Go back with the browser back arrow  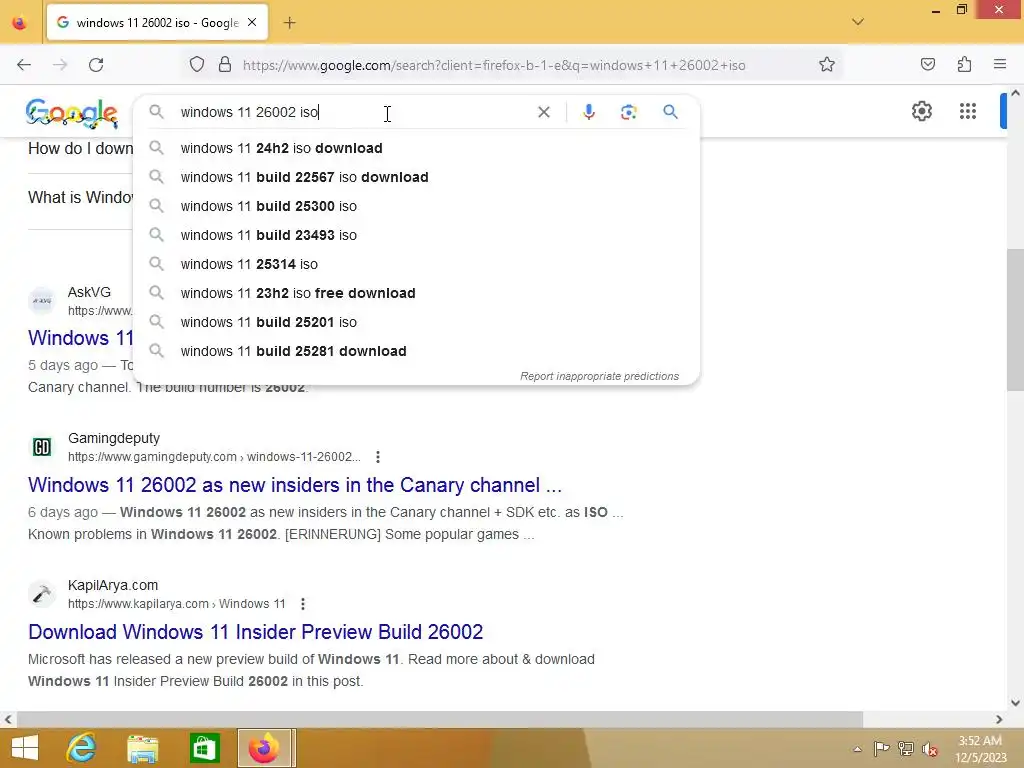coord(24,65)
